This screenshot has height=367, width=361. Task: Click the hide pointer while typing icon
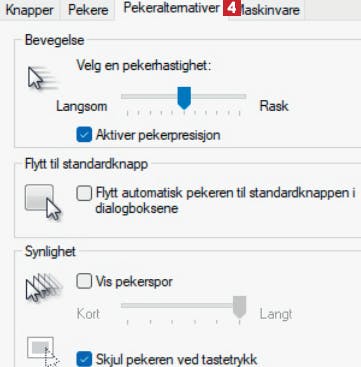(x=43, y=352)
